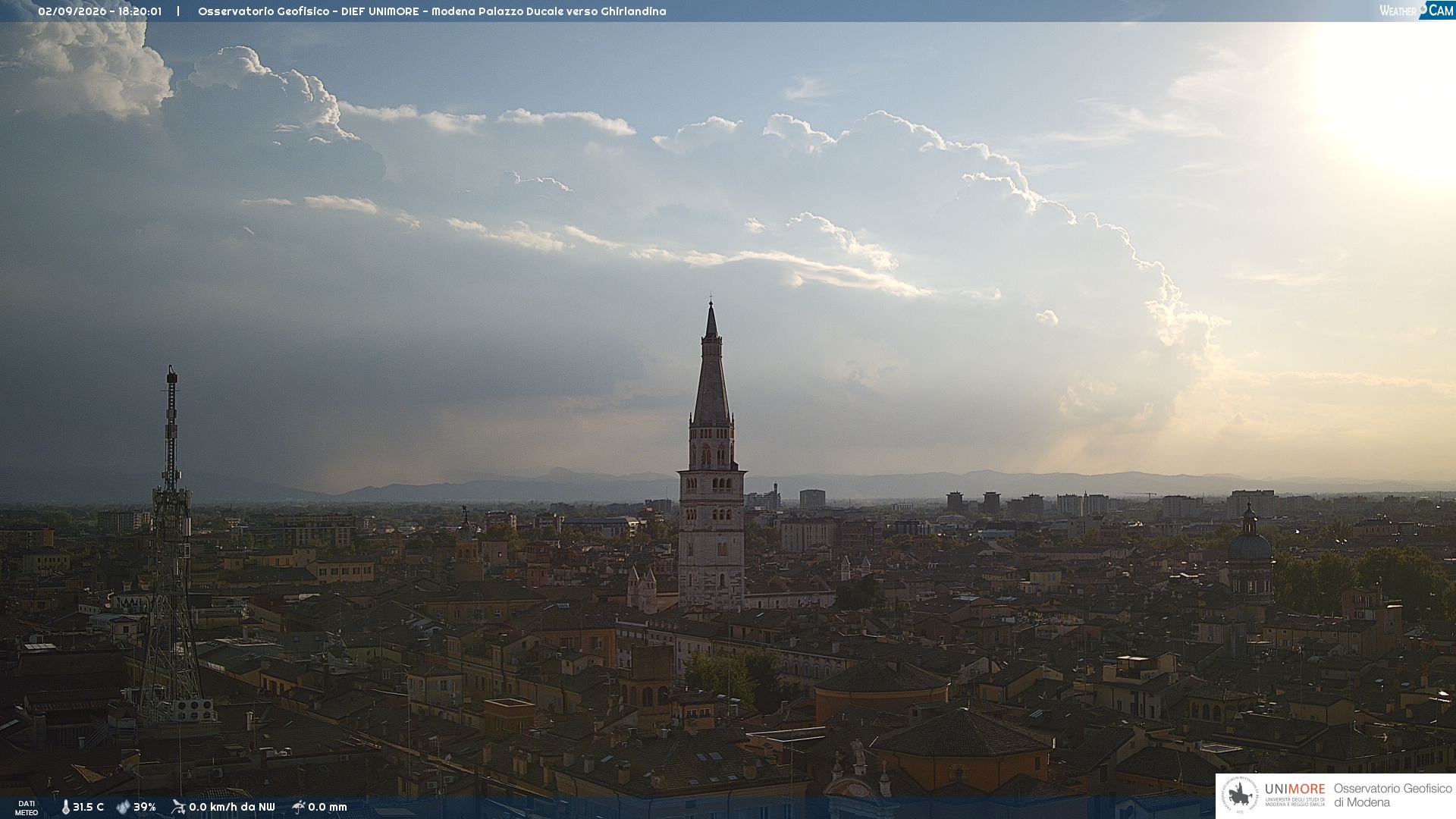
Task: Click the wind anemometer icon
Action: (178, 807)
